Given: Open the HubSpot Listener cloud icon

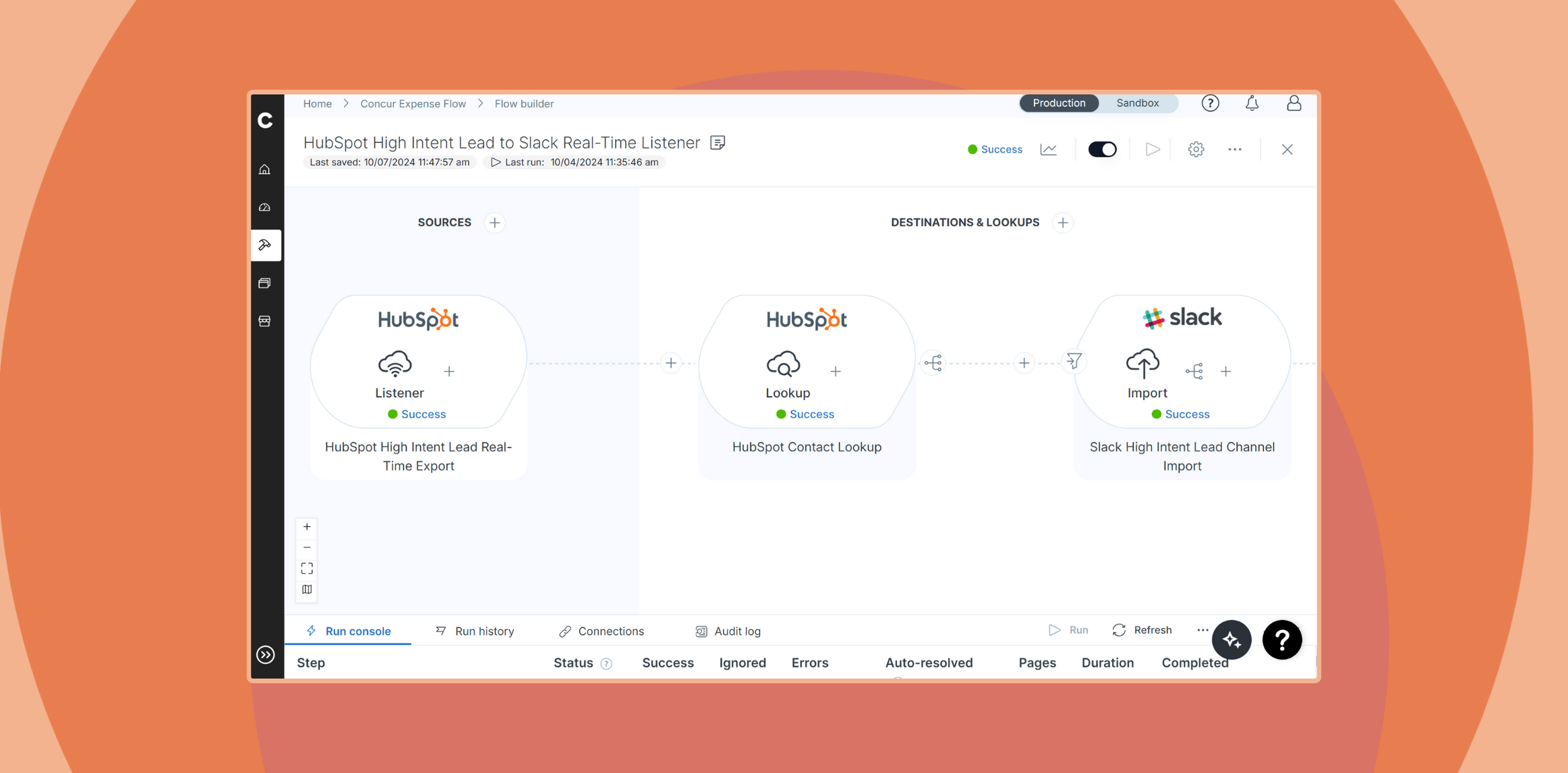Looking at the screenshot, I should [395, 364].
